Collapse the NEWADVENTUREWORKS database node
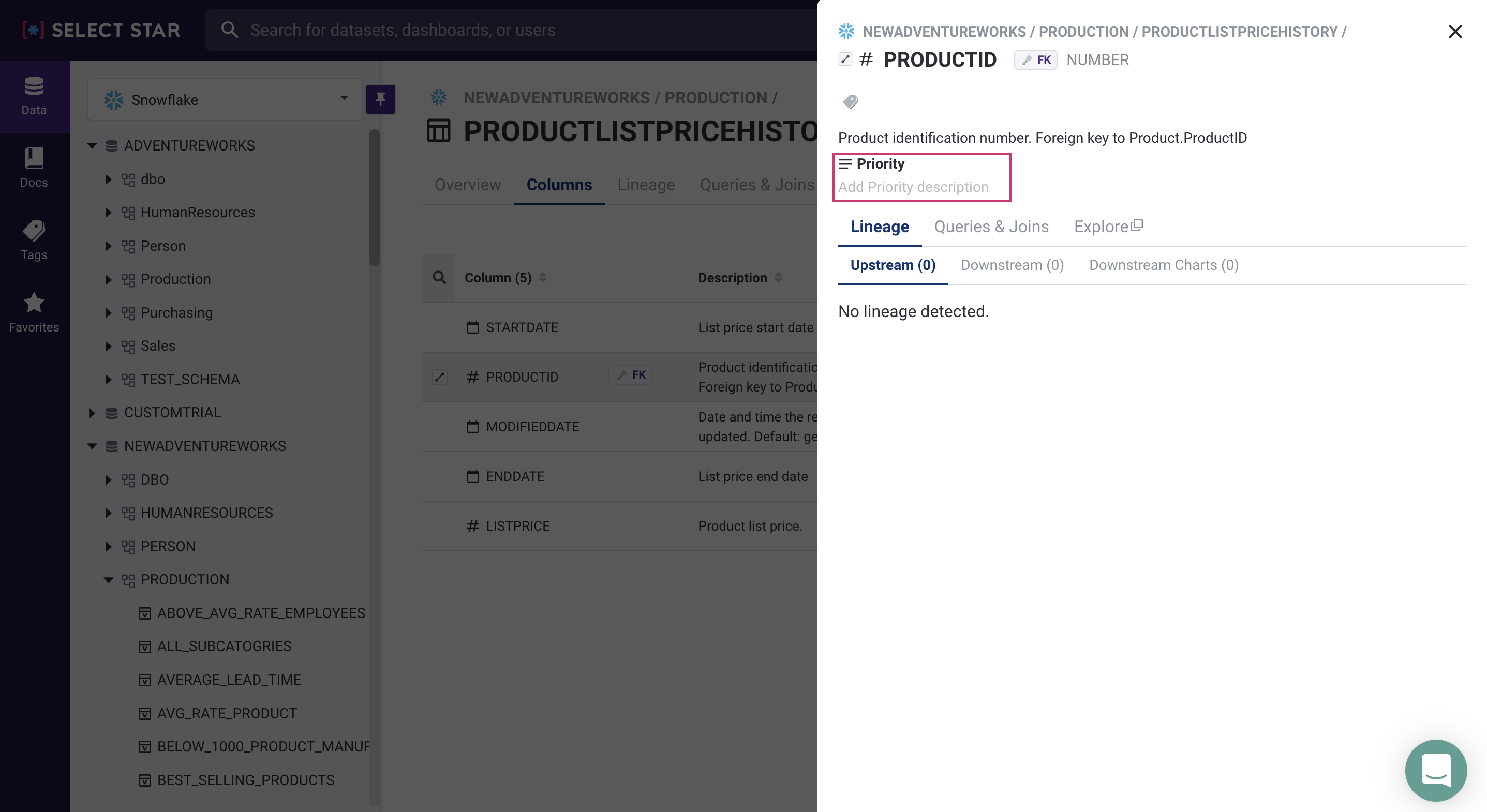Viewport: 1487px width, 812px height. tap(92, 446)
